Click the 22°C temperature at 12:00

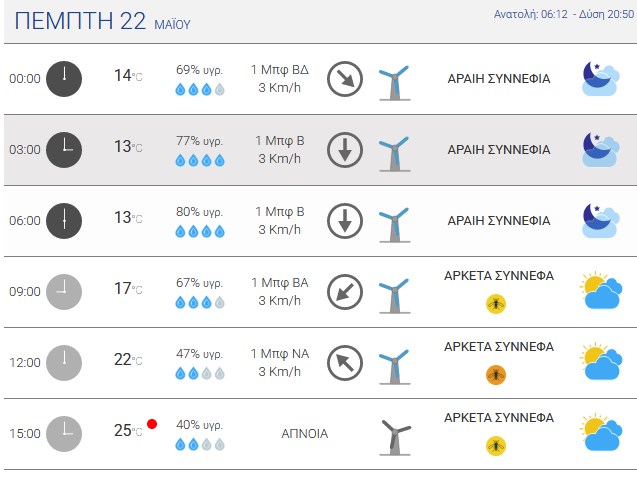pyautogui.click(x=128, y=360)
